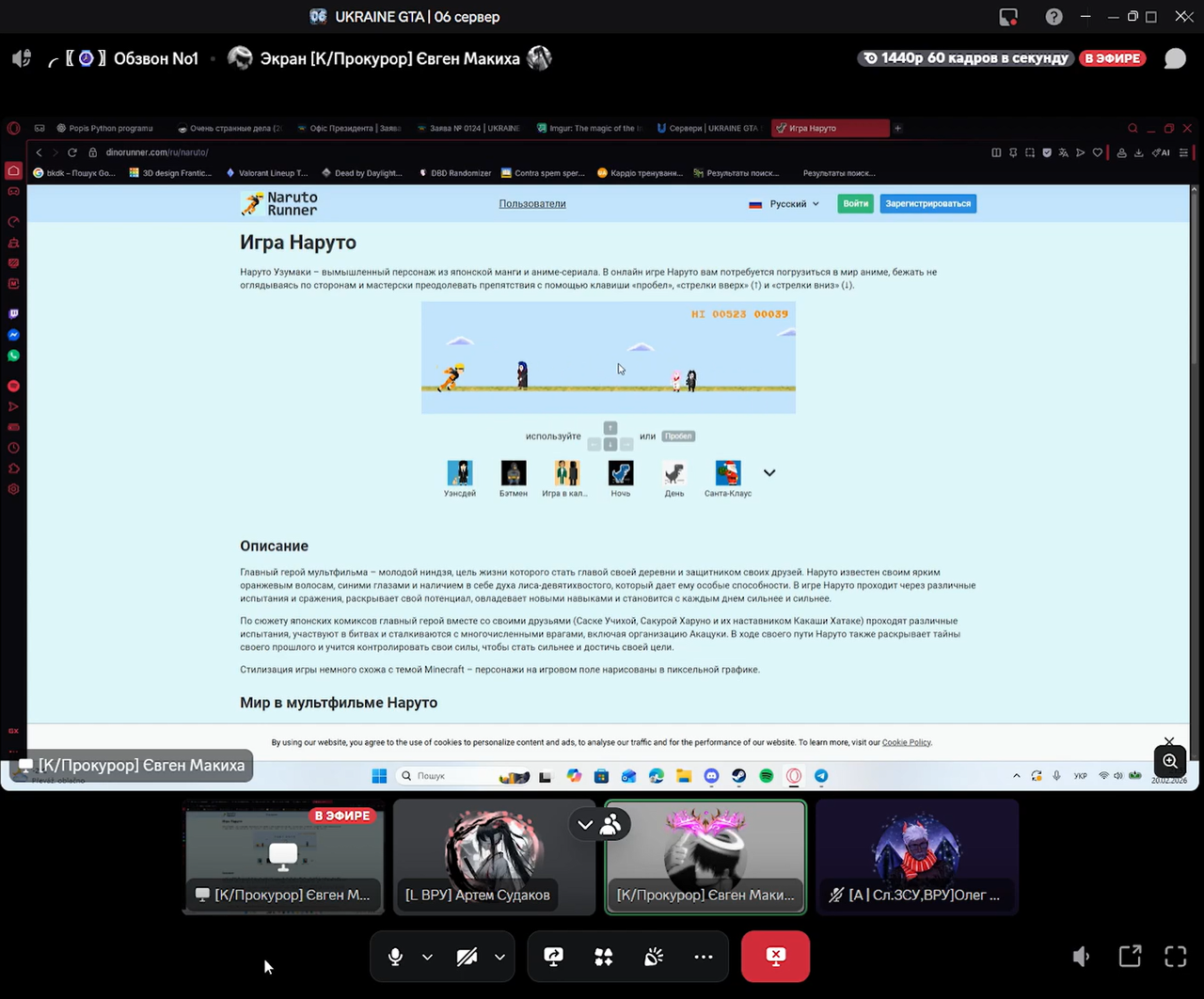Enter full screen mode
The height and width of the screenshot is (999, 1204).
point(1176,957)
